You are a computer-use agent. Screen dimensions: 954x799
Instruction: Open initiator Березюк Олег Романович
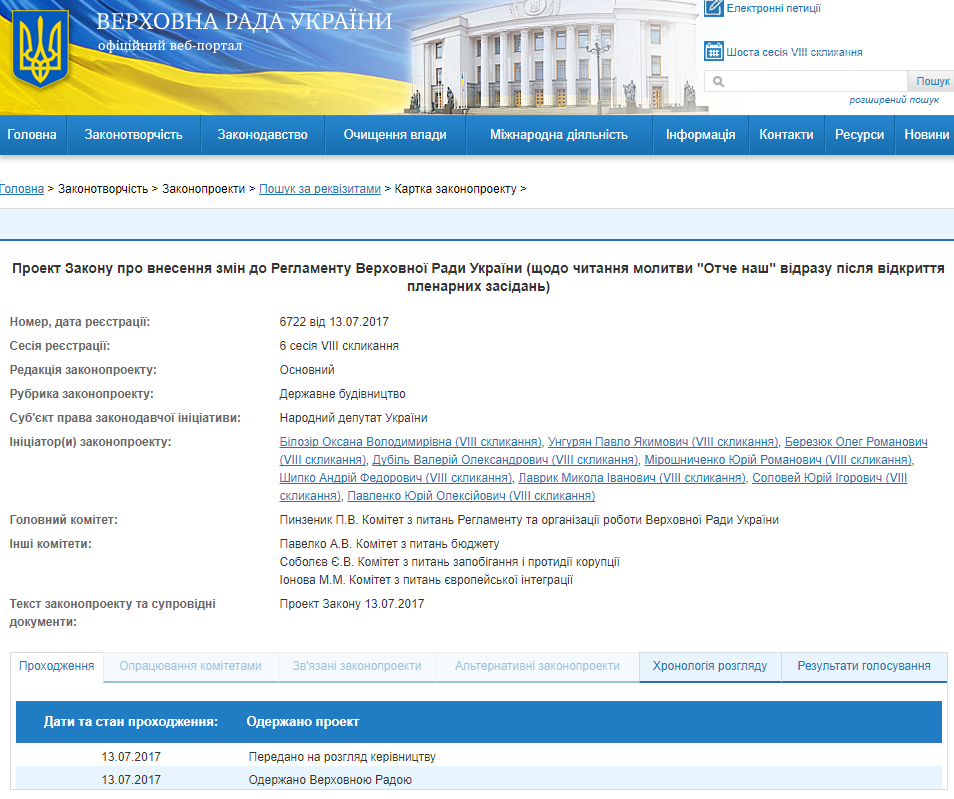click(x=856, y=442)
